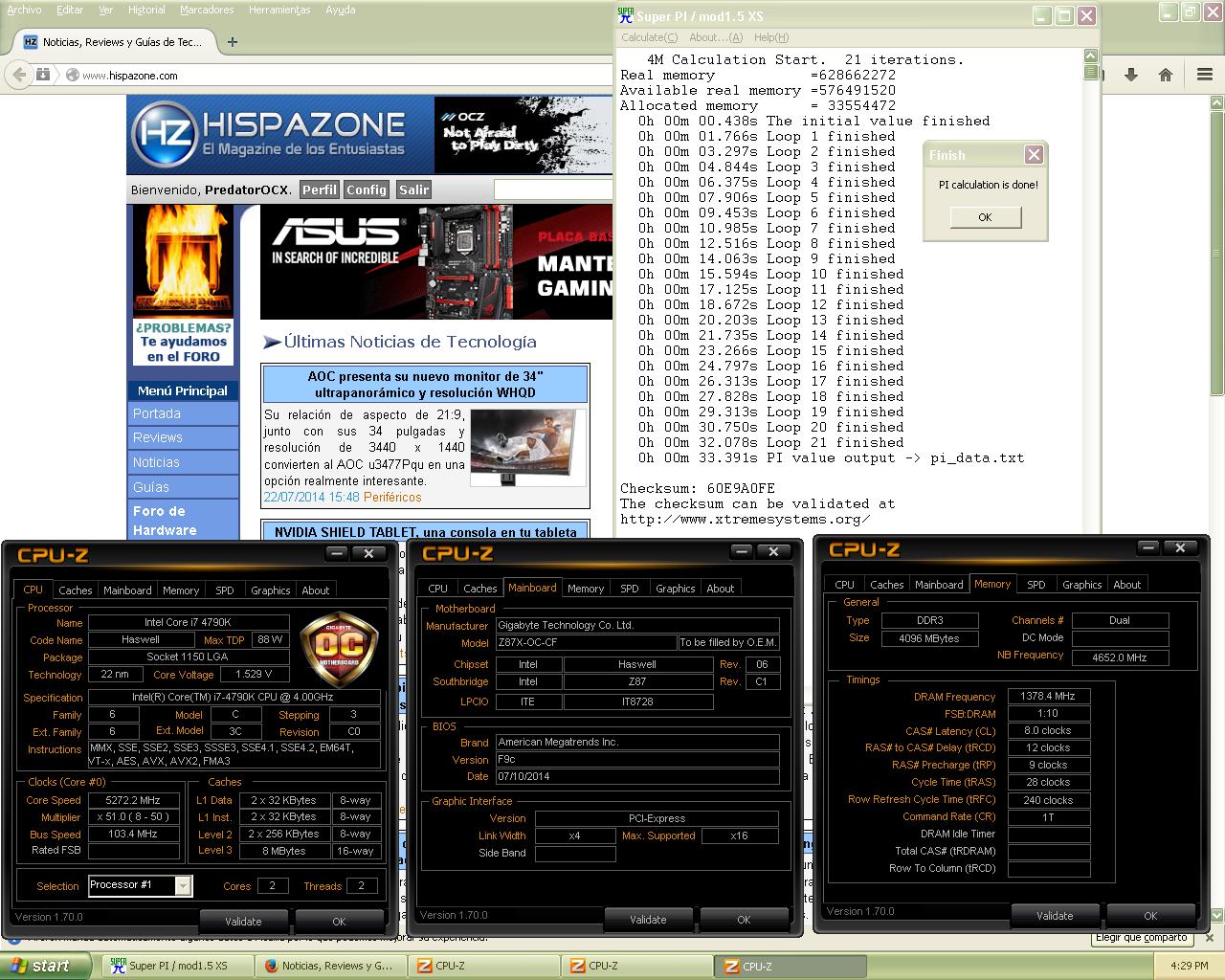The width and height of the screenshot is (1225, 980).
Task: Click the downloads arrow in Firefox toolbar
Action: tap(1130, 75)
